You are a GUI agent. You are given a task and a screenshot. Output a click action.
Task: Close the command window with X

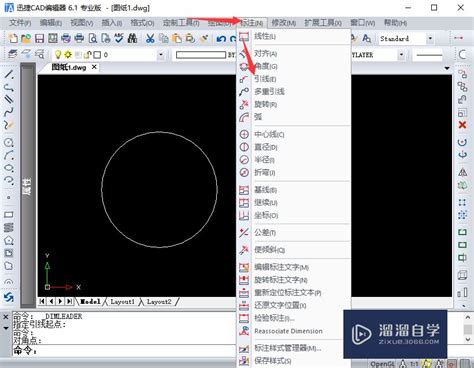6,317
